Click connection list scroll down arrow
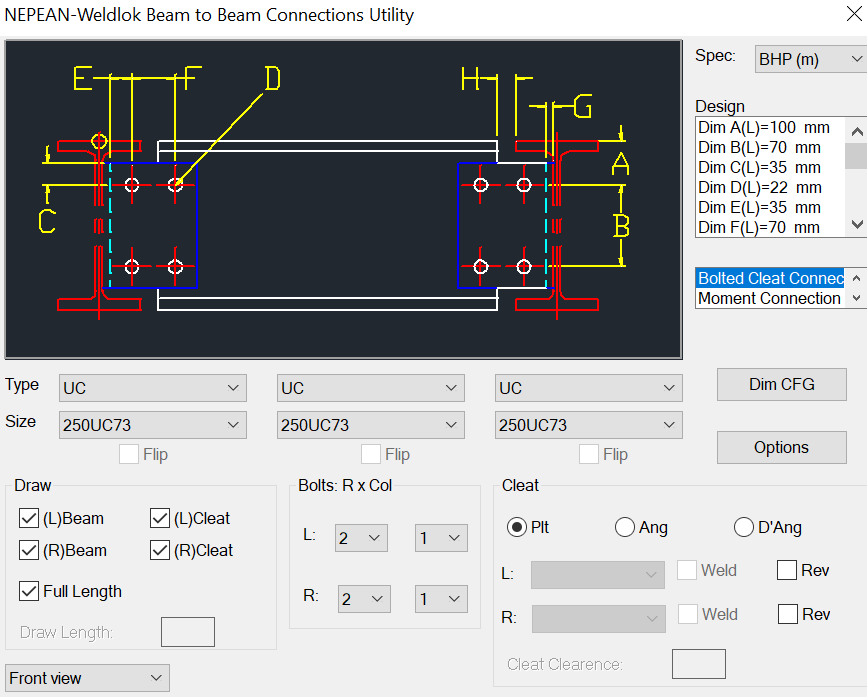867x697 pixels. coord(856,298)
